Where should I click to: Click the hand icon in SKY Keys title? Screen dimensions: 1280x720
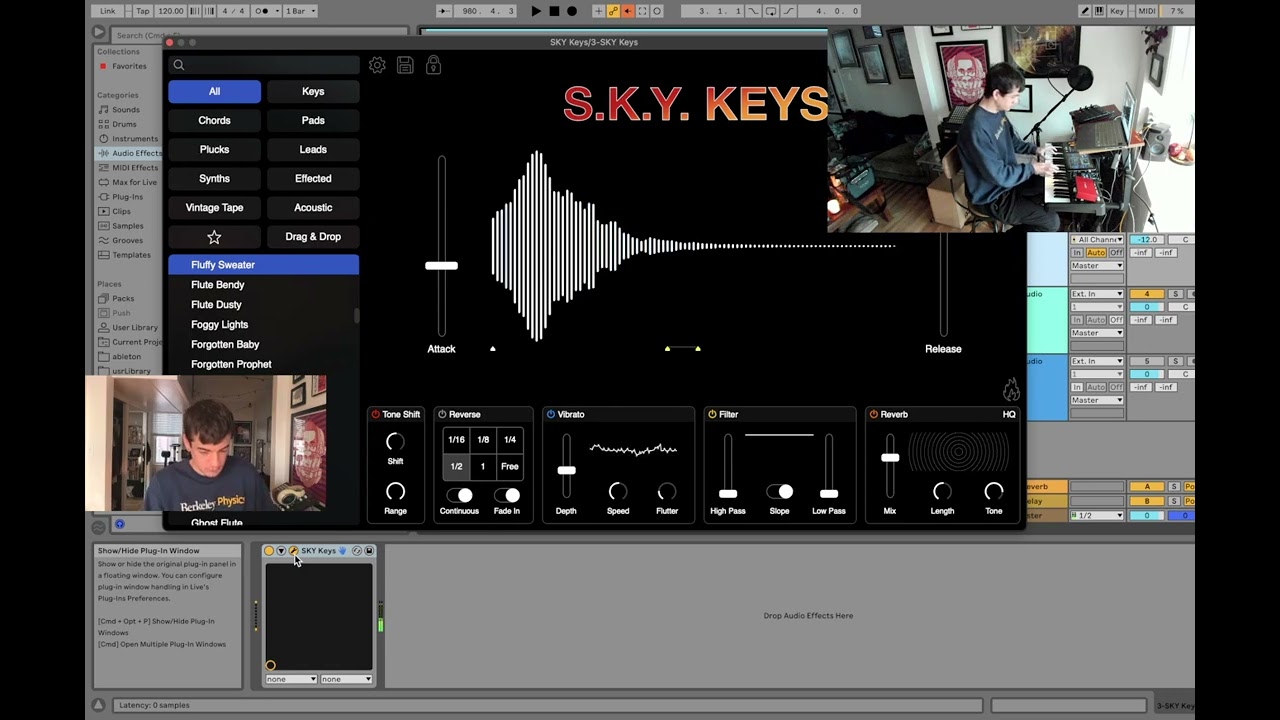point(342,551)
